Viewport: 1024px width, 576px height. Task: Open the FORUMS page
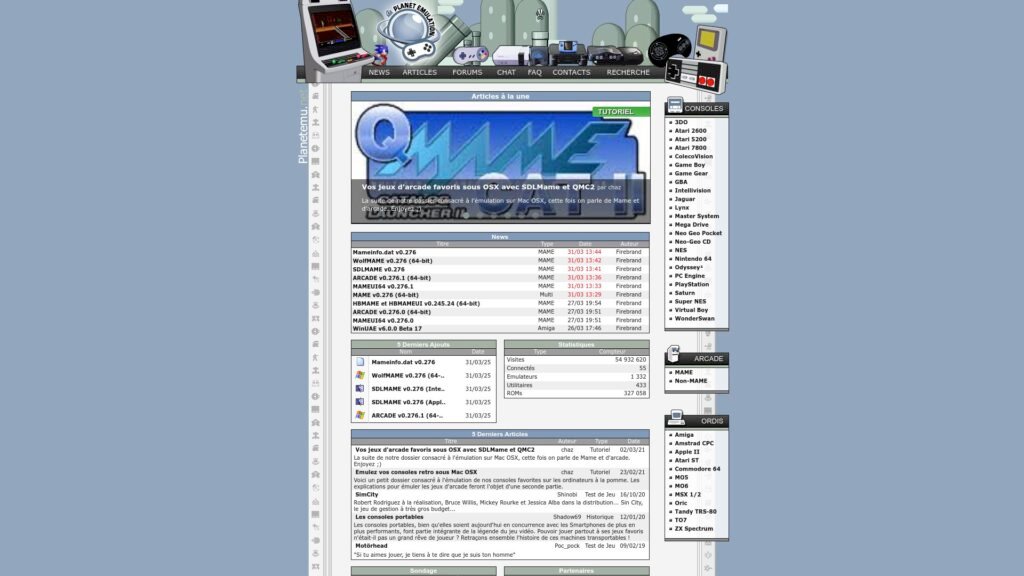tap(467, 72)
